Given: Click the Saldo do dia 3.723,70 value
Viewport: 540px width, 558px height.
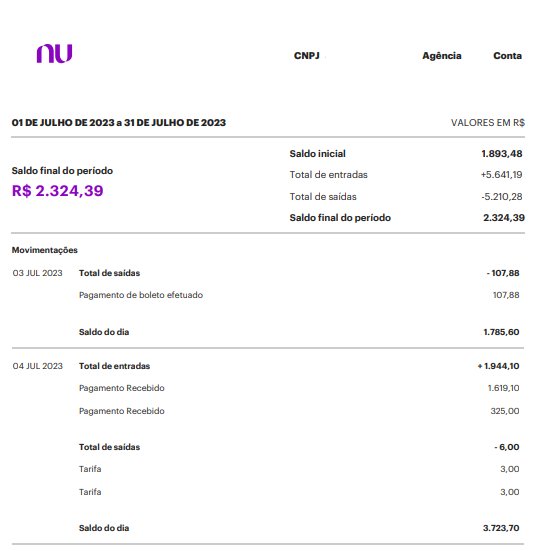Looking at the screenshot, I should (501, 528).
